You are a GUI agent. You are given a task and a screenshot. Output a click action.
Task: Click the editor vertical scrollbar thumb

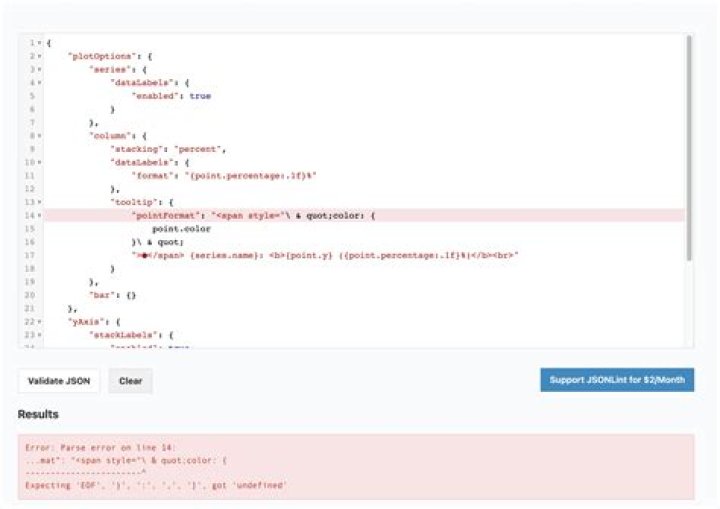(689, 148)
